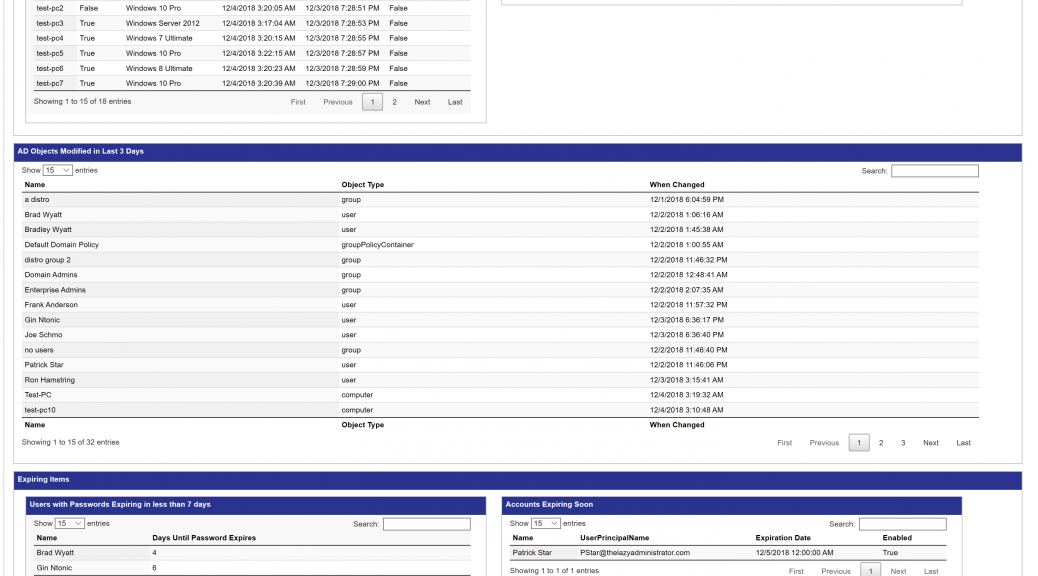
Task: Sort AD Objects by When Changed header
Action: [x=677, y=185]
